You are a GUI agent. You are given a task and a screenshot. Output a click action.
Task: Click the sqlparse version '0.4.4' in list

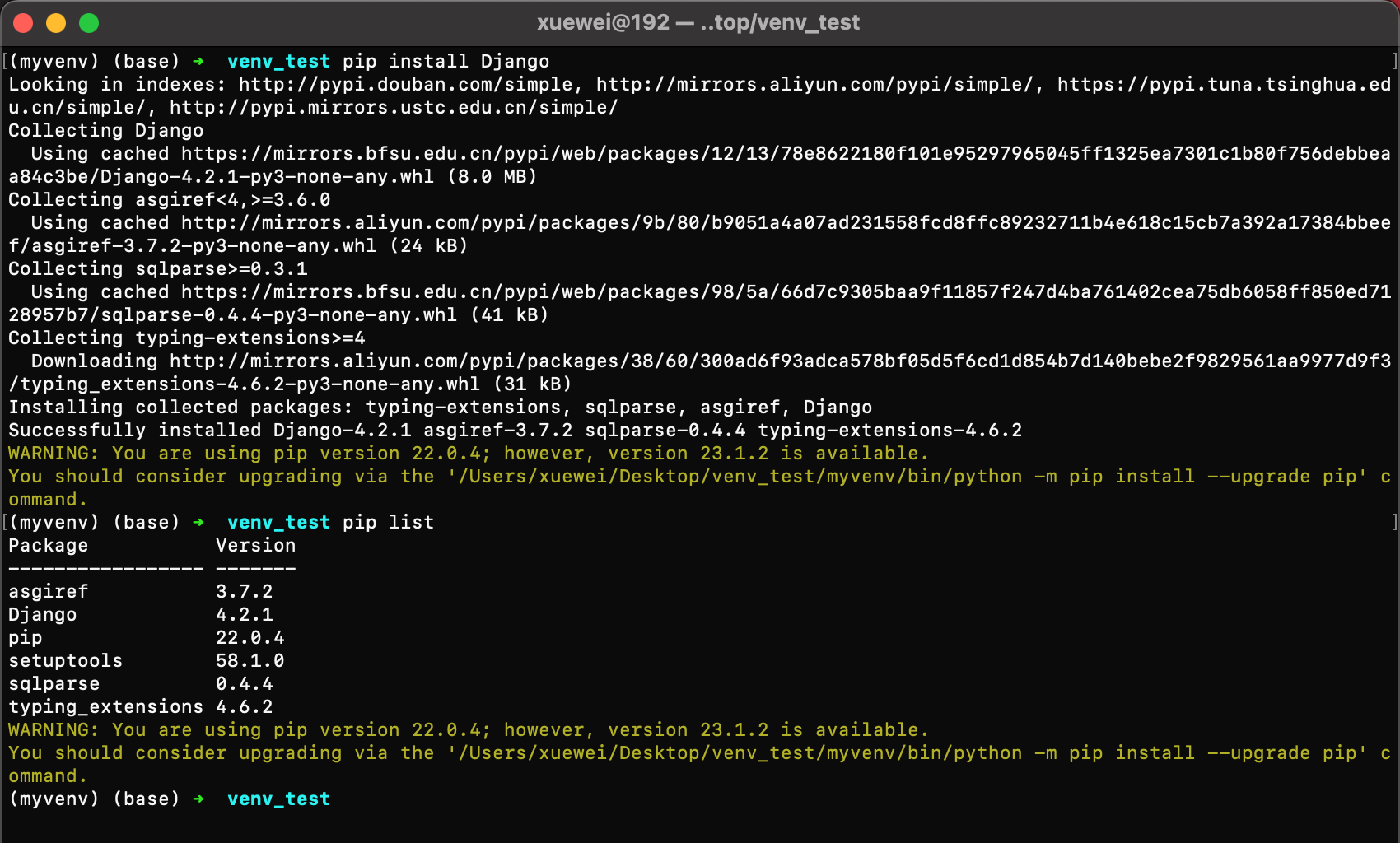(245, 684)
